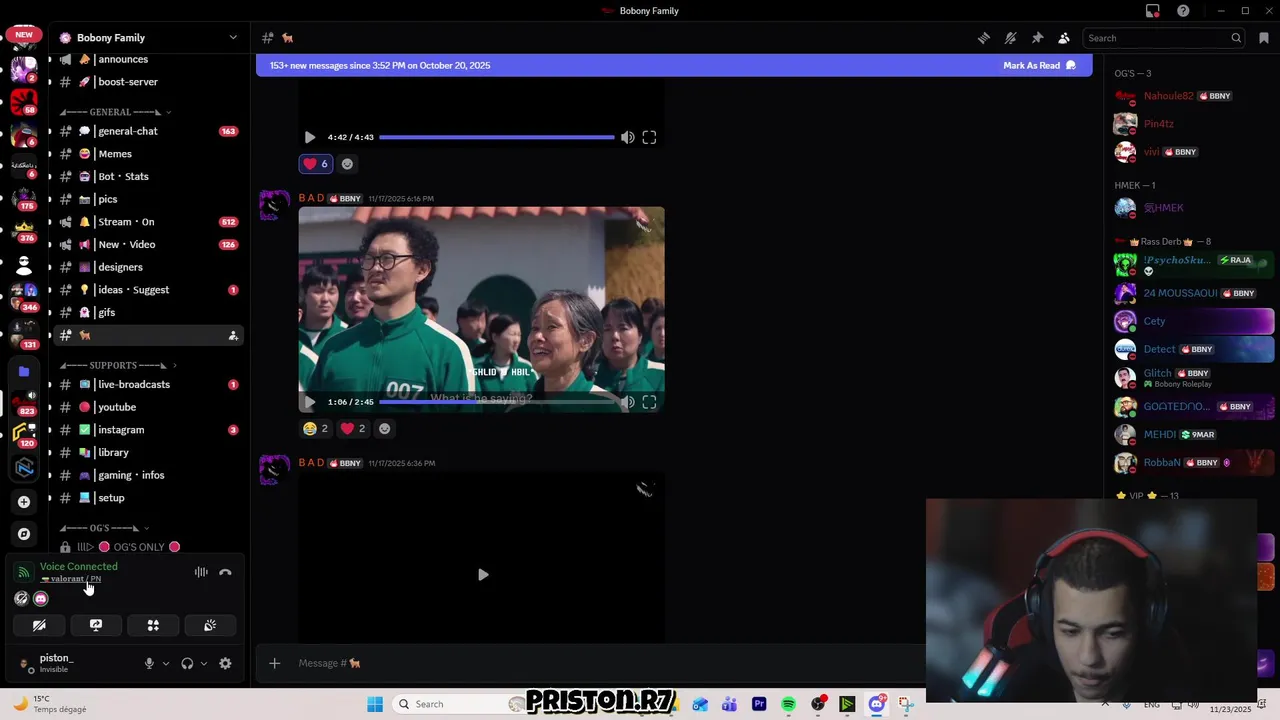Viewport: 1280px width, 720px height.
Task: Click the channel search field
Action: coord(1165,38)
